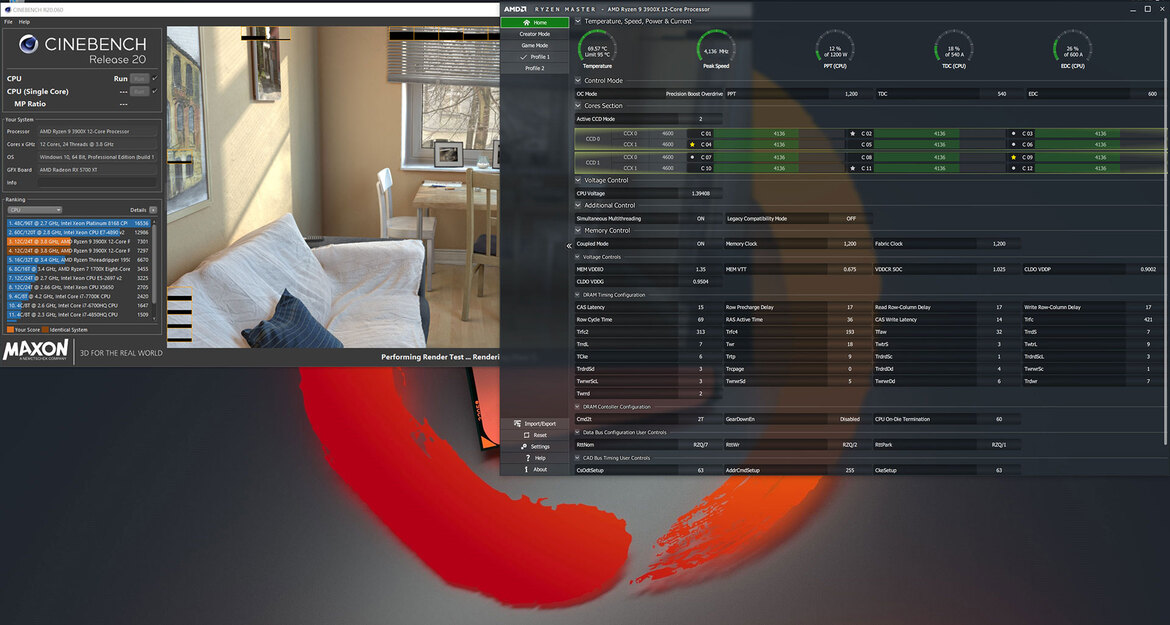Screen dimensions: 1170x625
Task: Click the Temperature gauge
Action: (x=597, y=48)
